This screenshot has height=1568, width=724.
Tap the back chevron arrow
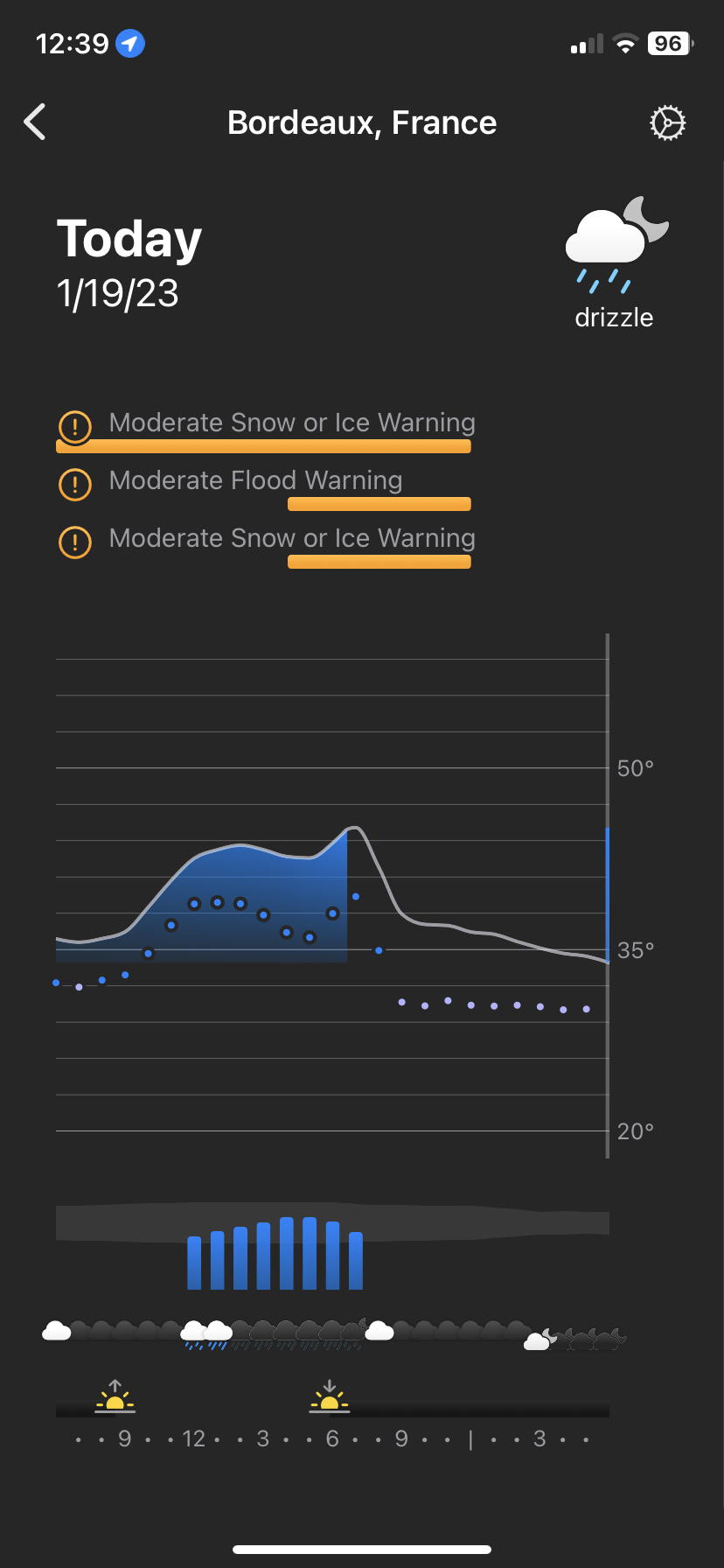pos(35,122)
